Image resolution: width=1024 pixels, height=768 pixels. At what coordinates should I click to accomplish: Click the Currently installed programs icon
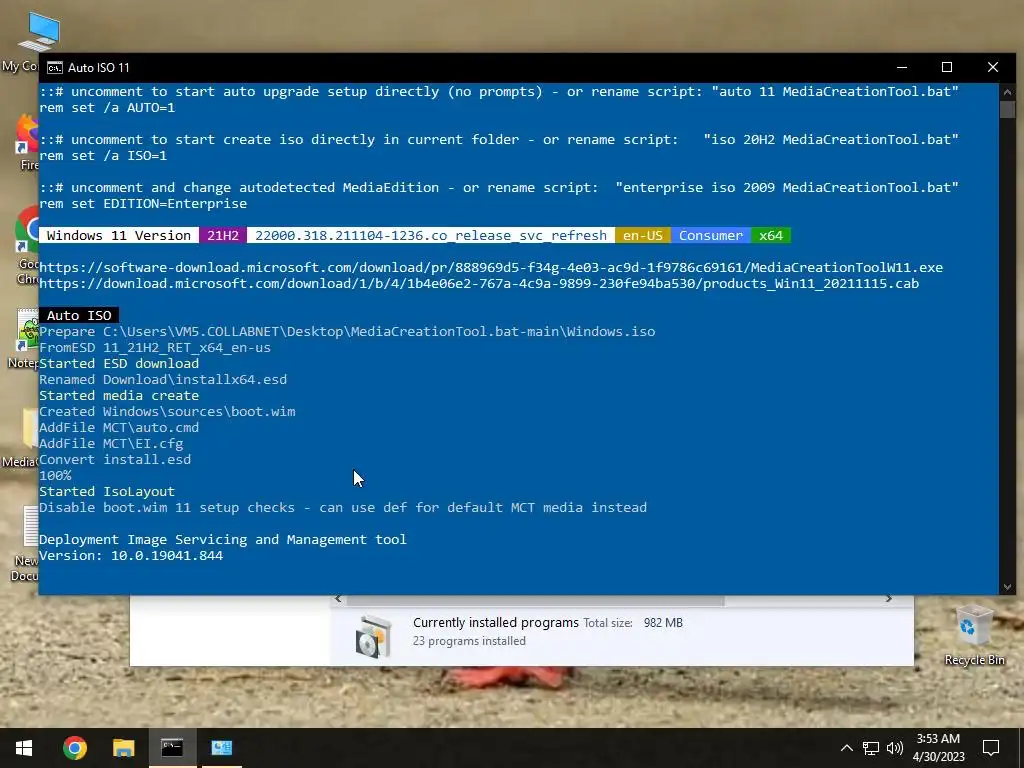[373, 635]
